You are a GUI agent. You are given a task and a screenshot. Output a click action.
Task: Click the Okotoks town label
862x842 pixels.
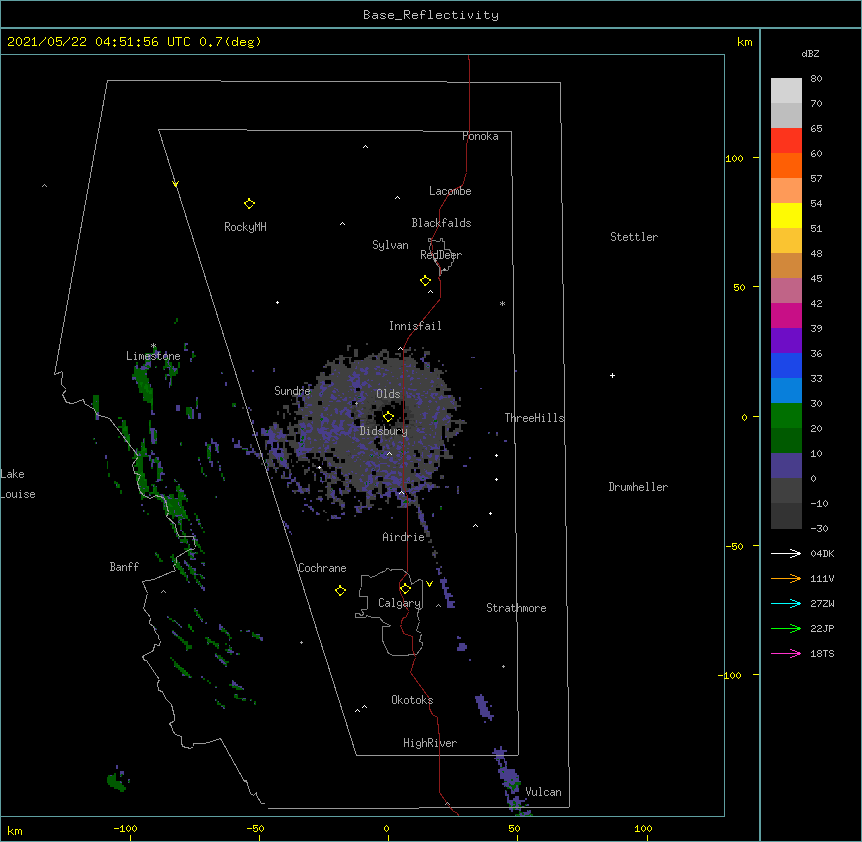pos(412,700)
